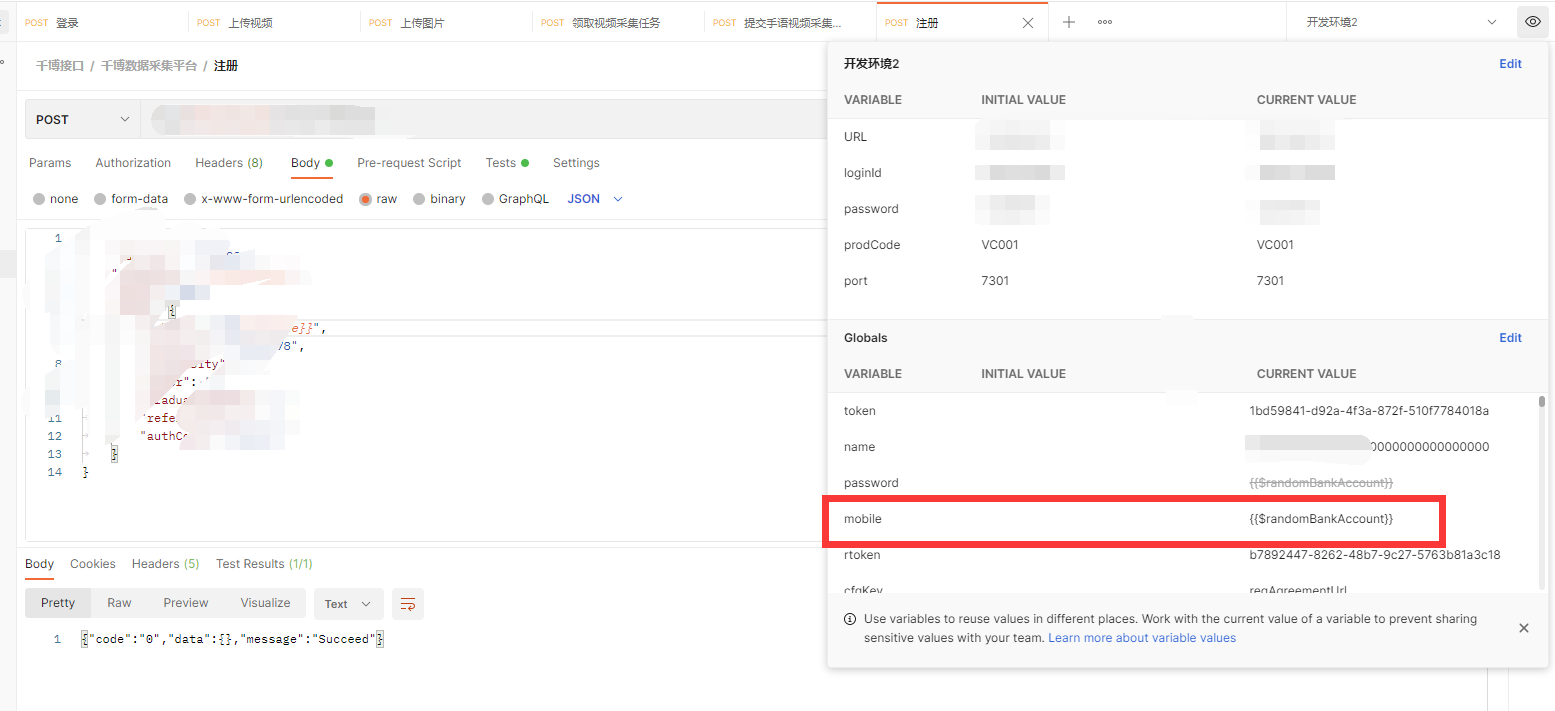Open the tab overflow ellipsis menu
The image size is (1555, 711).
tap(1104, 21)
